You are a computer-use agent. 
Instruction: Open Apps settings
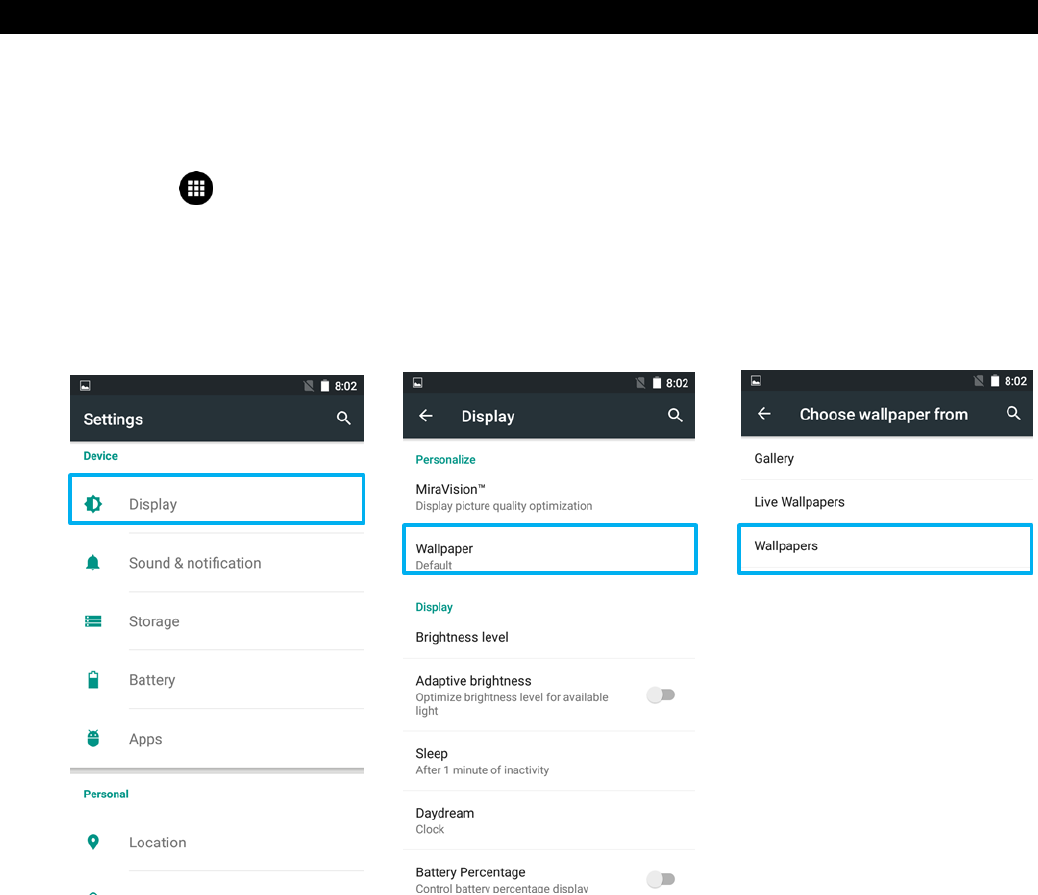[216, 739]
